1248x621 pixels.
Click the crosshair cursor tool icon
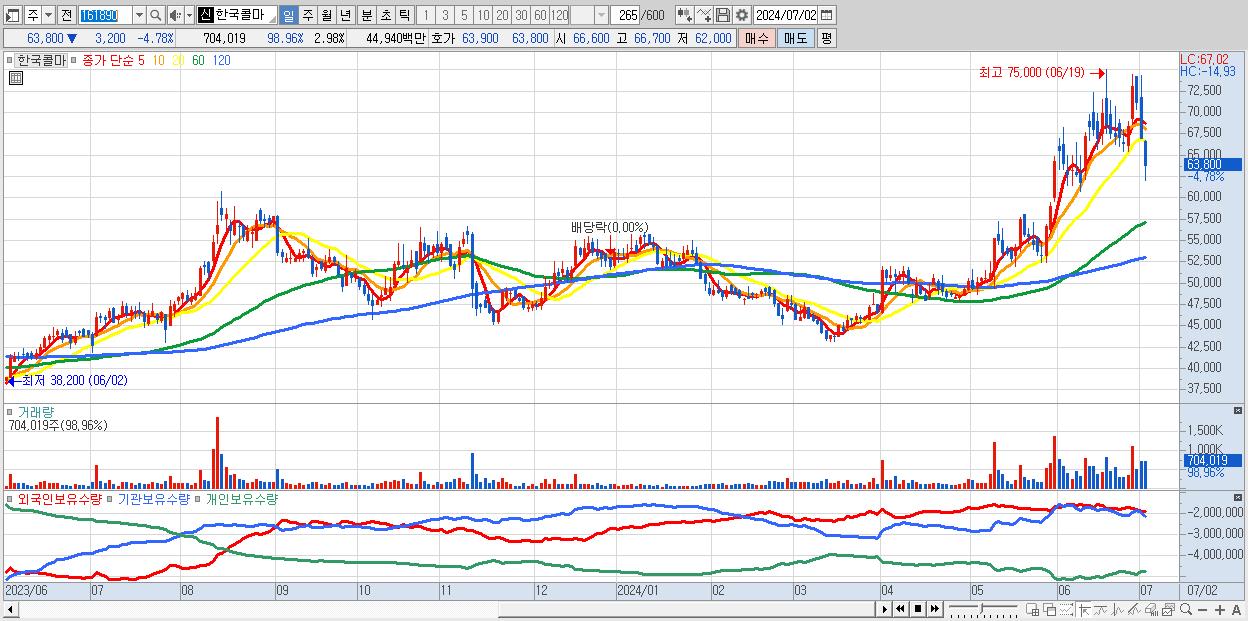coord(1084,609)
